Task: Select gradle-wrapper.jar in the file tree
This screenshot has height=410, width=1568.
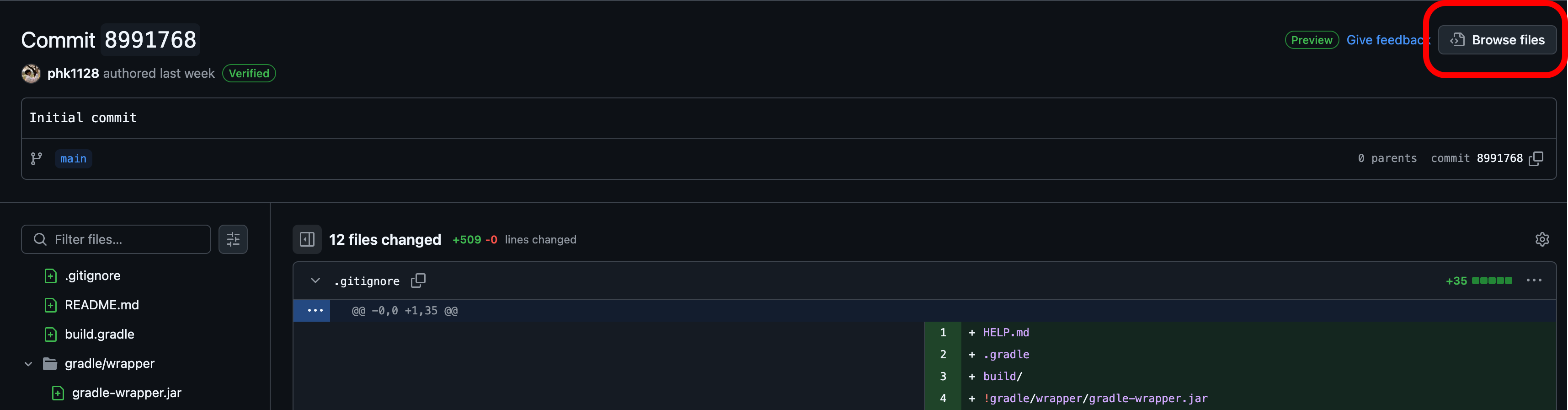Action: click(127, 393)
